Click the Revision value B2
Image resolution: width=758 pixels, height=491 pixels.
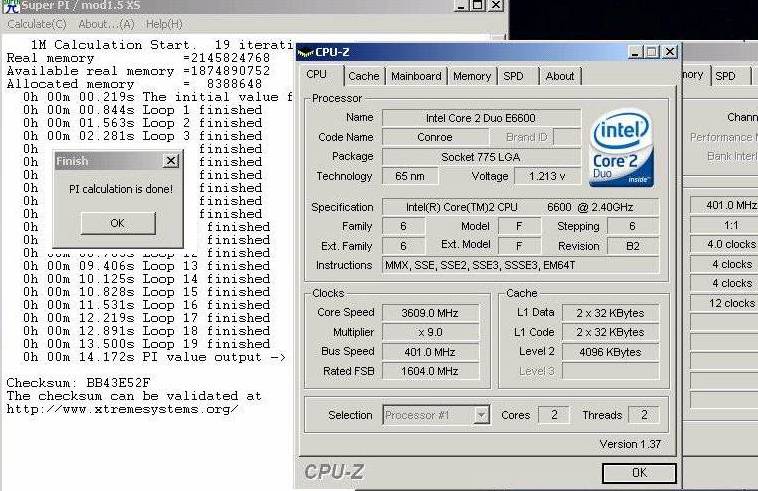point(633,246)
